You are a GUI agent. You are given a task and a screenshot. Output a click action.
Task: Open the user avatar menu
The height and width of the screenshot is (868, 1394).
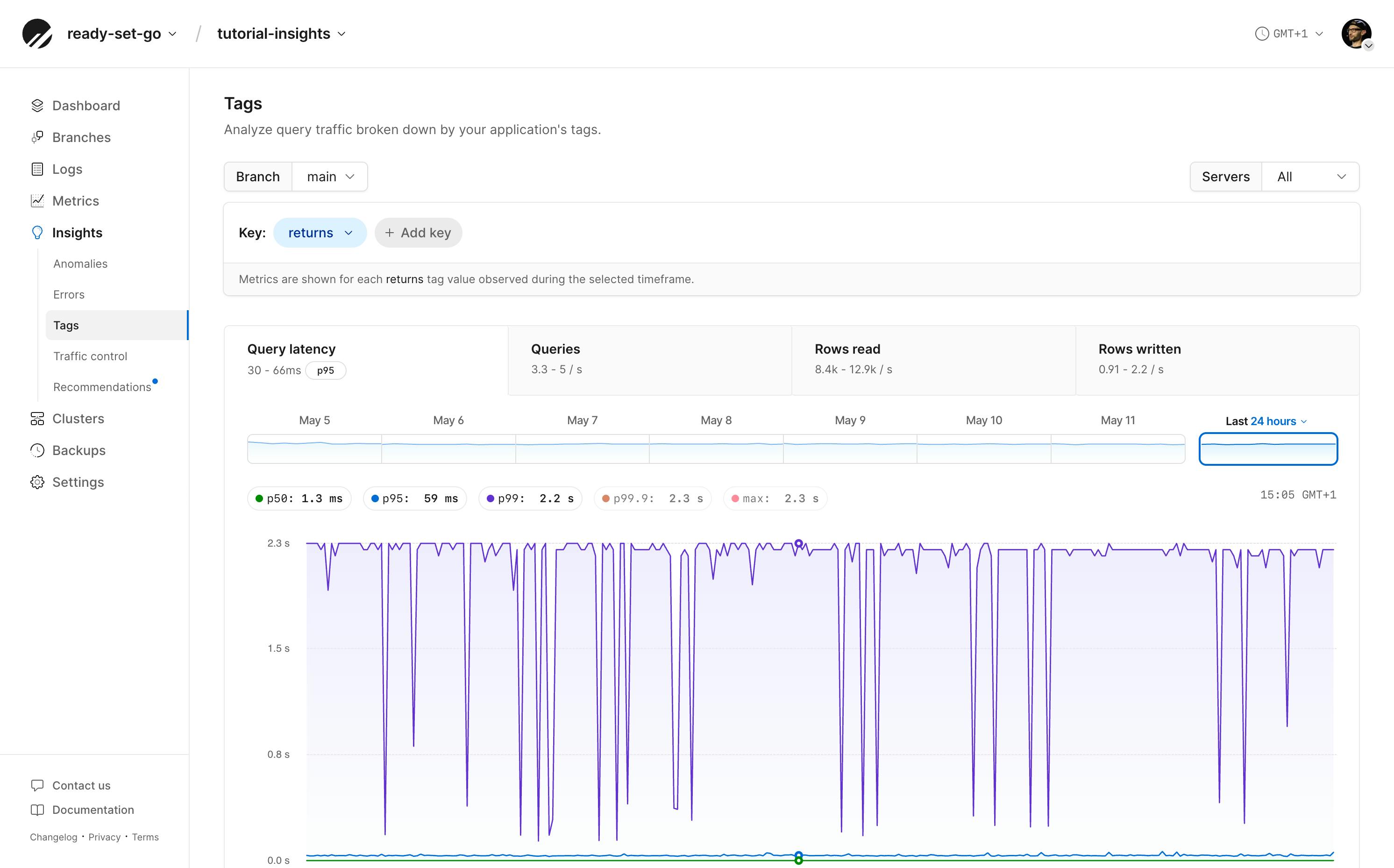point(1357,34)
